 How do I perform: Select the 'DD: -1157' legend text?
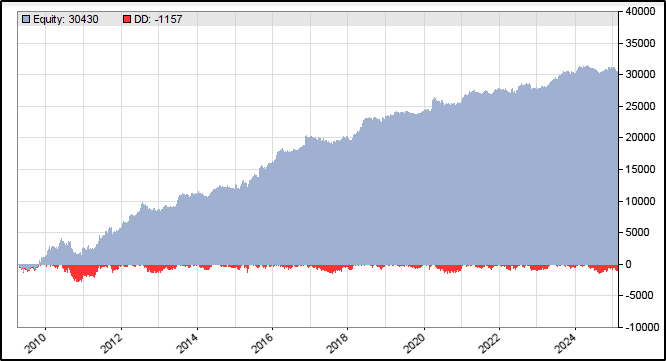(158, 20)
